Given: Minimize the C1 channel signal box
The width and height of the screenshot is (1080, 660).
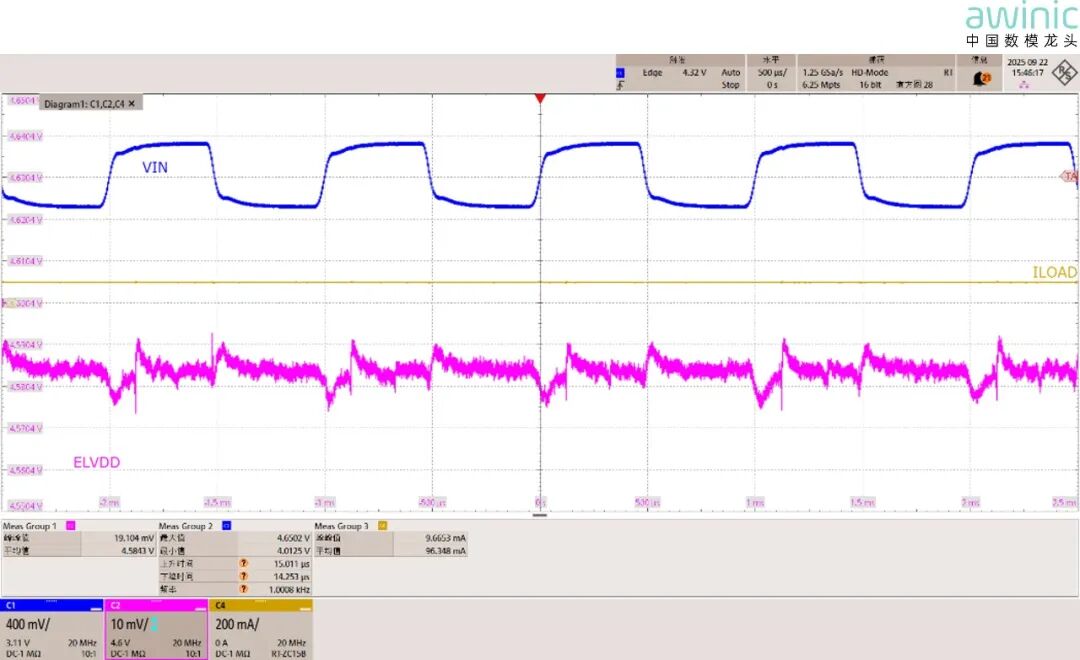Looking at the screenshot, I should (x=95, y=608).
